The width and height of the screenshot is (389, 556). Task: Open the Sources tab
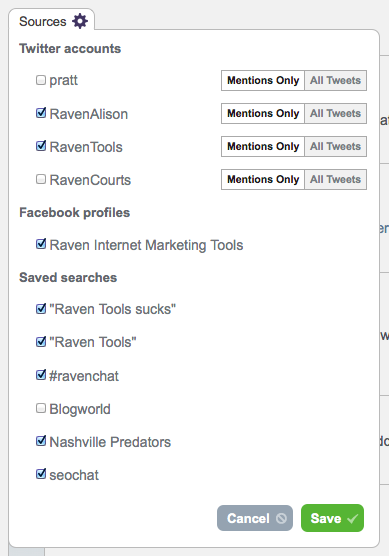click(51, 20)
